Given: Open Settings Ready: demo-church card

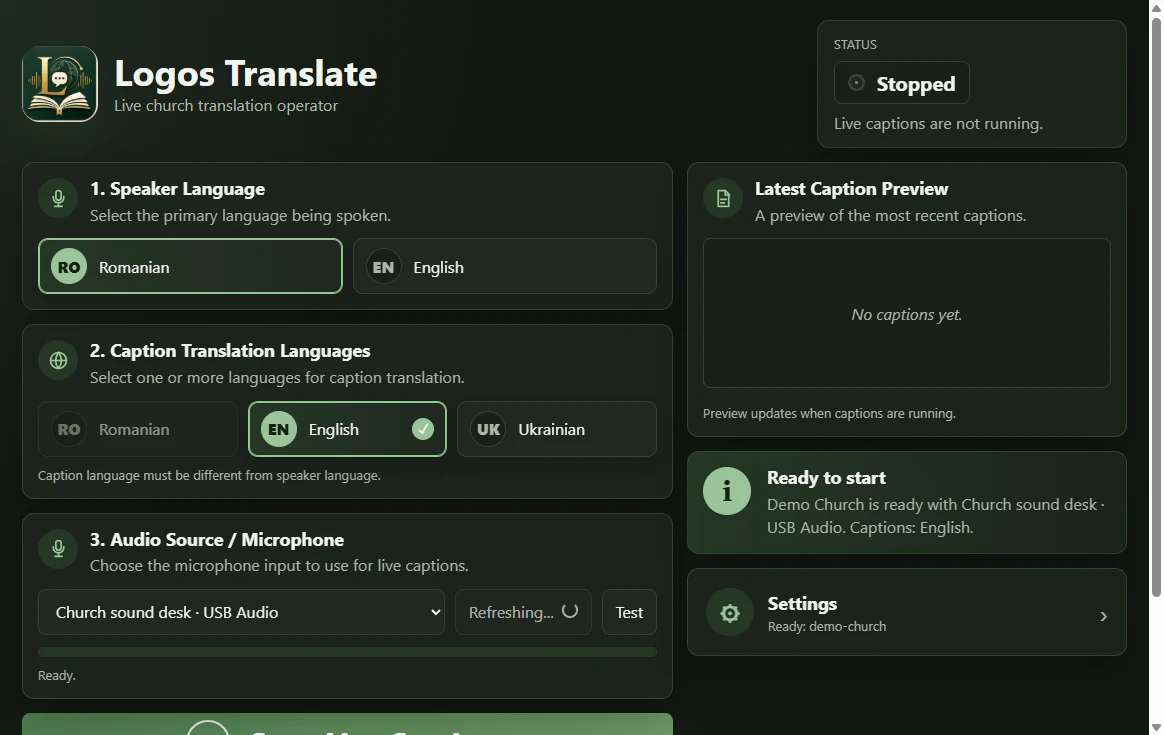Looking at the screenshot, I should (x=906, y=612).
